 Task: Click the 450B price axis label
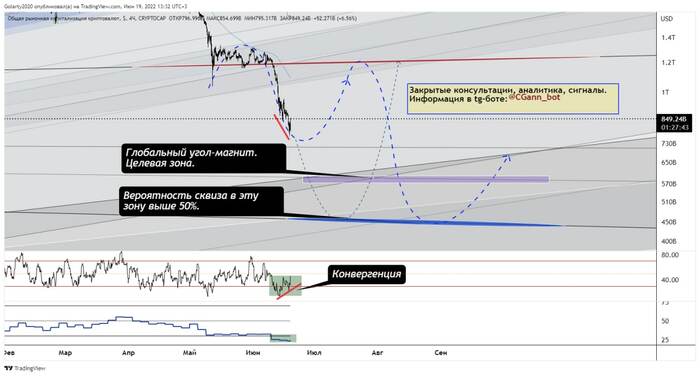669,222
